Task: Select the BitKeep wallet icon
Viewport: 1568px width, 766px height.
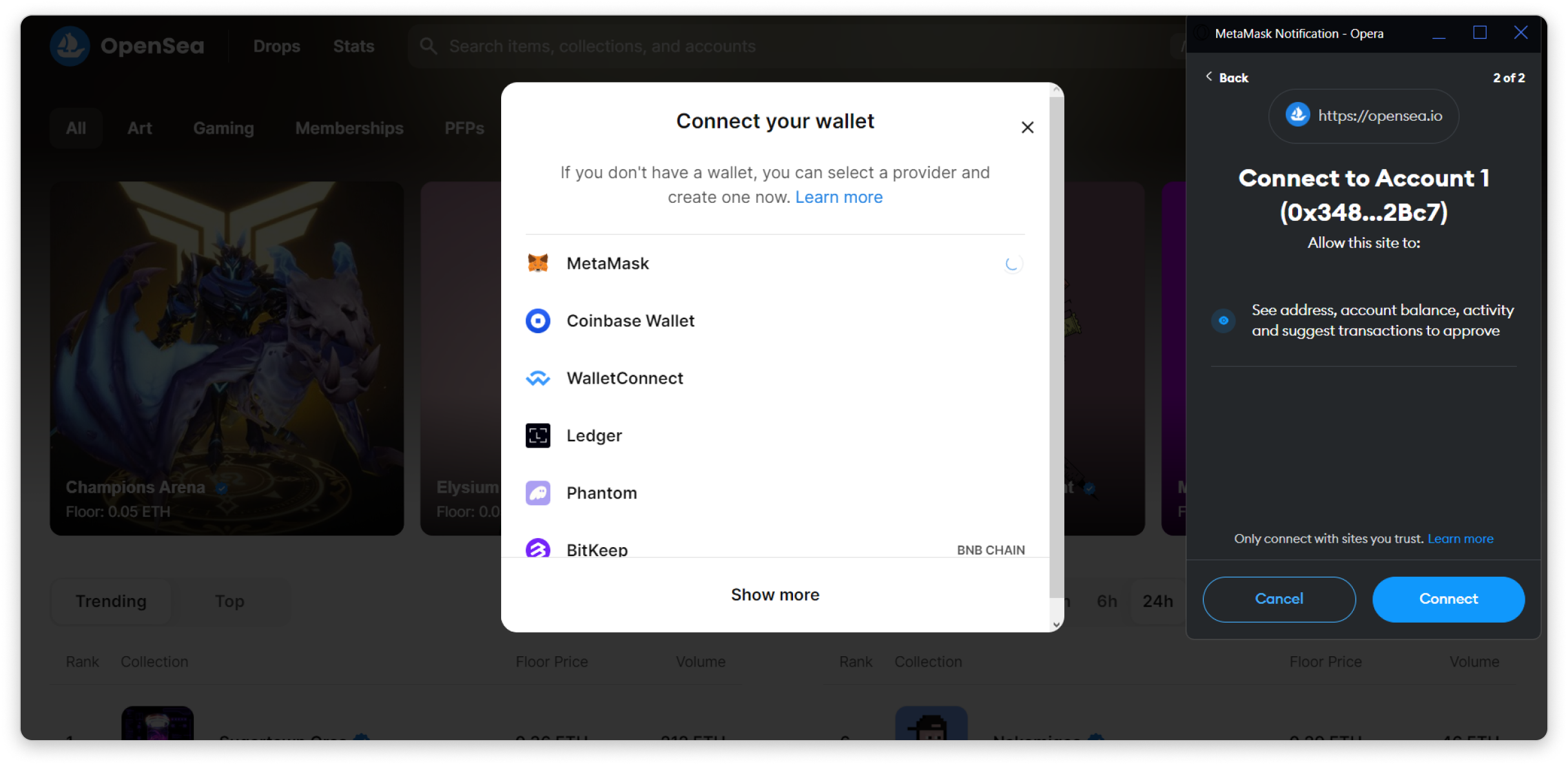Action: click(x=537, y=548)
